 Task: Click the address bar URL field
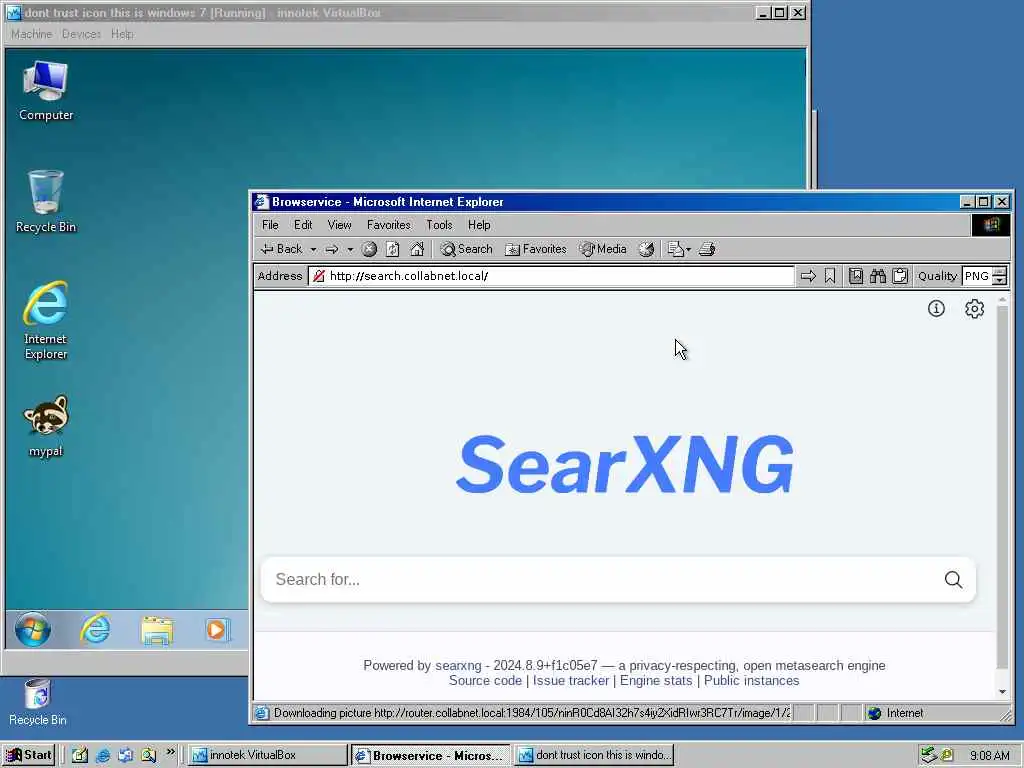click(551, 276)
